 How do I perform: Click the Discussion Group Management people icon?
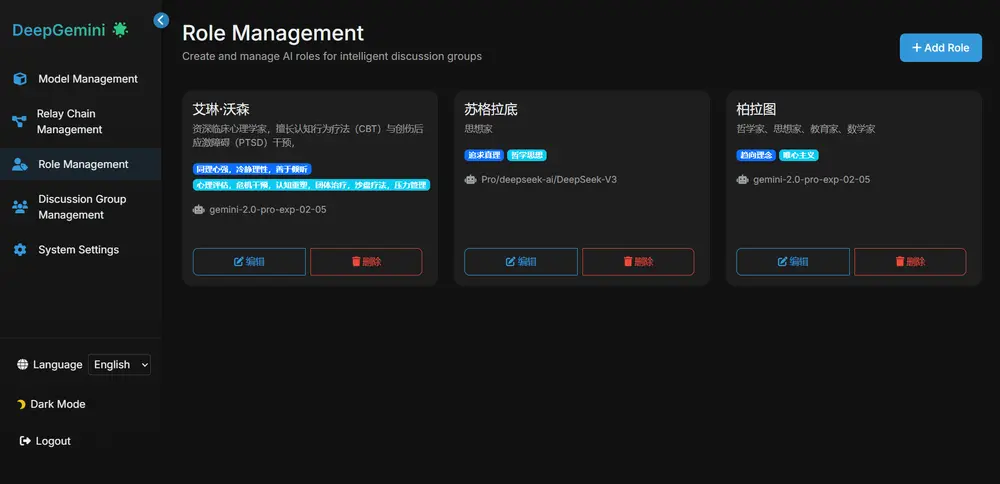click(19, 207)
